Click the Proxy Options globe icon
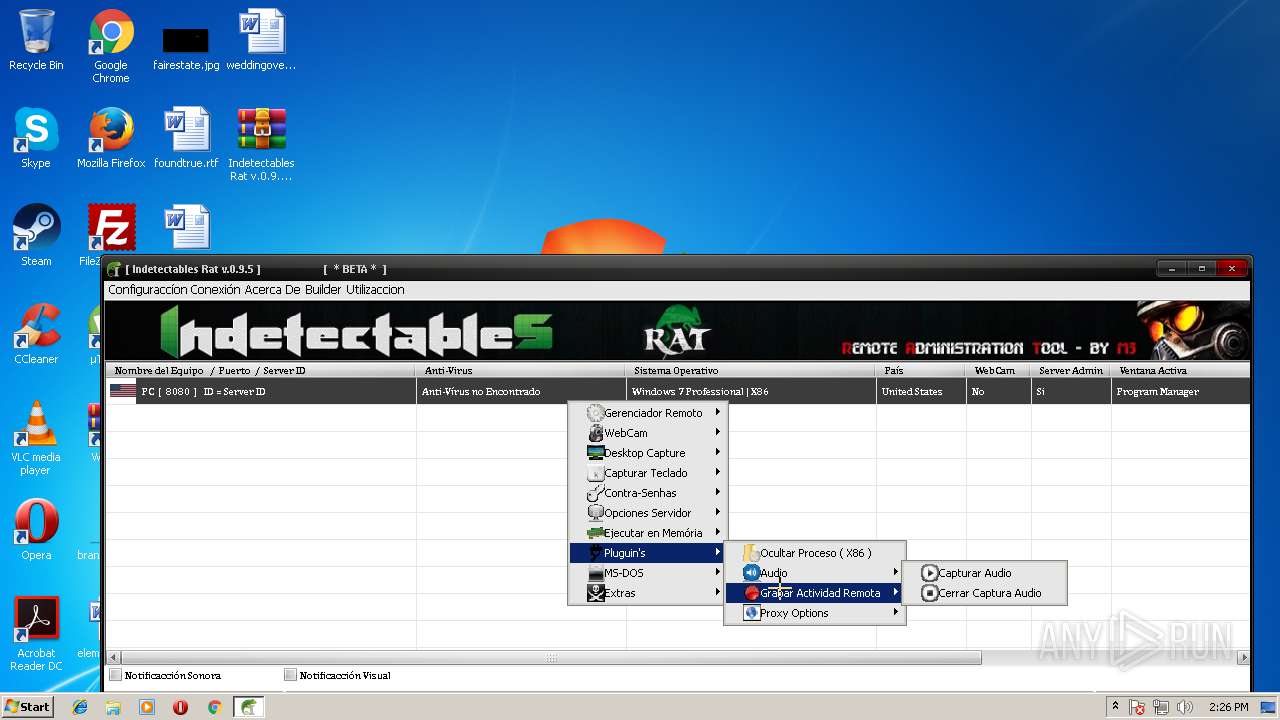1280x720 pixels. pos(751,613)
